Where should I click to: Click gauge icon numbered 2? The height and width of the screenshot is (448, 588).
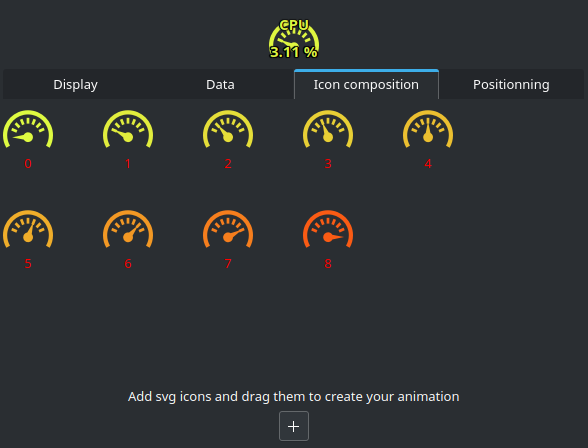(x=228, y=129)
